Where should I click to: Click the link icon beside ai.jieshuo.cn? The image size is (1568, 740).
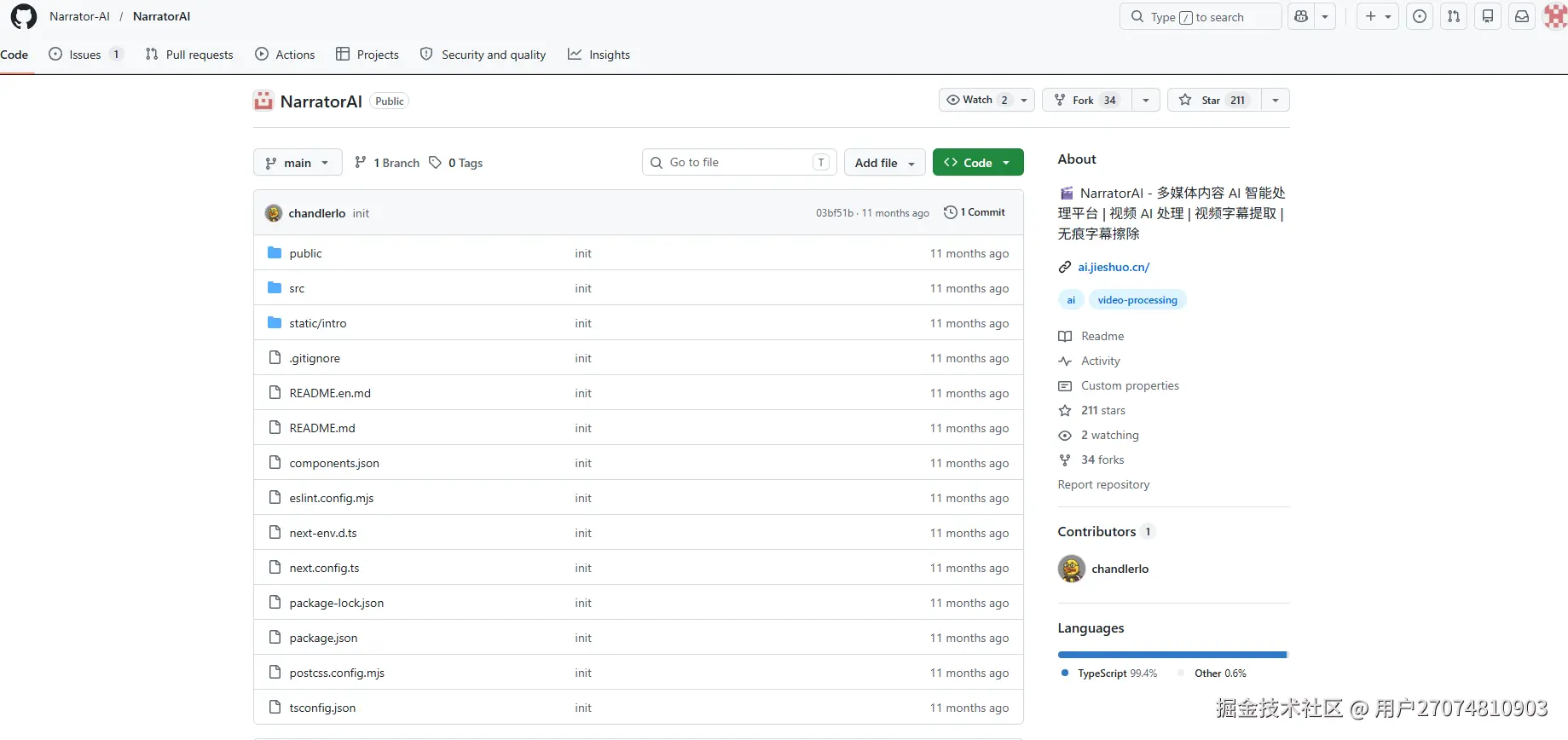pyautogui.click(x=1065, y=267)
